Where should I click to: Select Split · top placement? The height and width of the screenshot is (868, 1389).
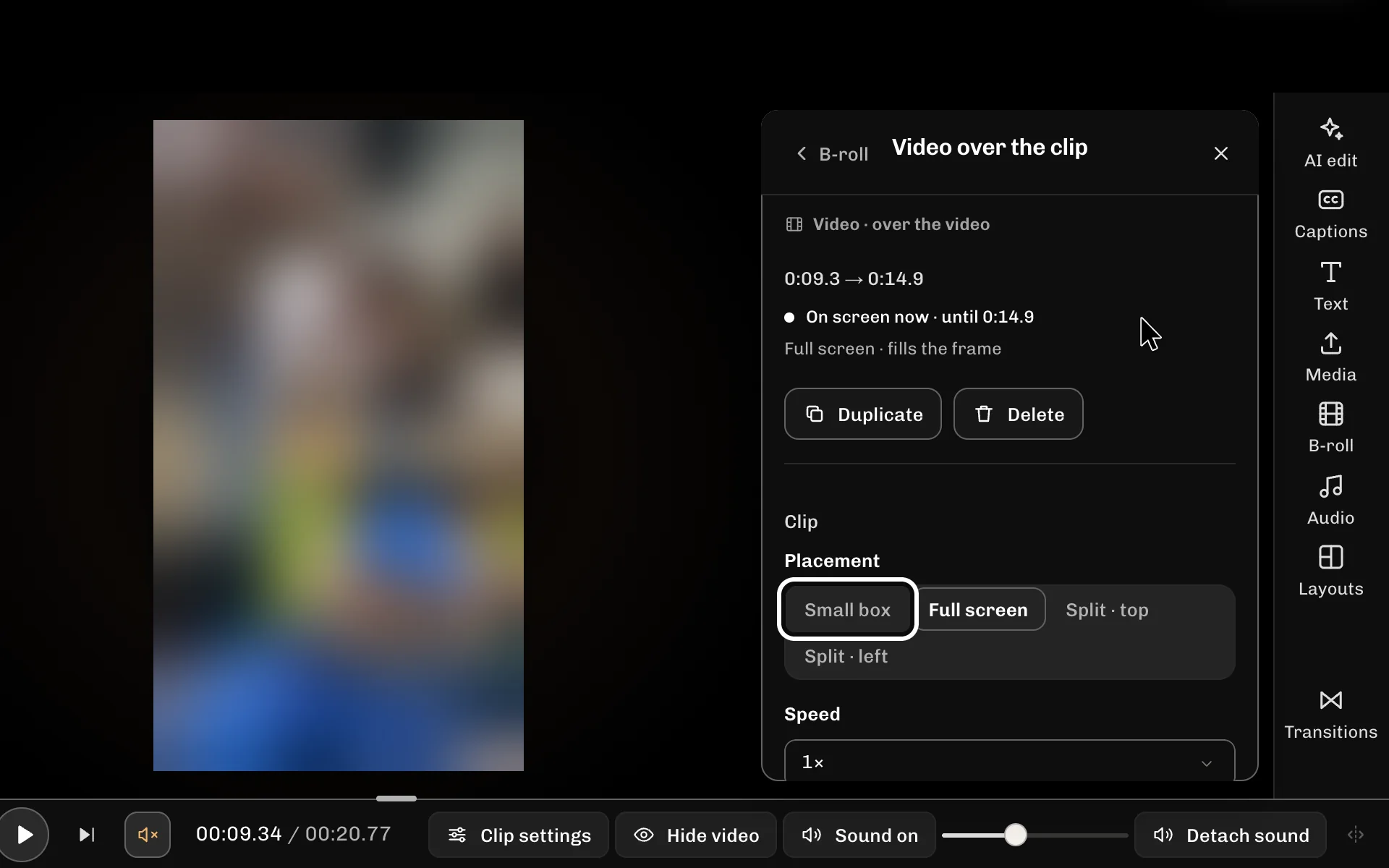(x=1107, y=610)
